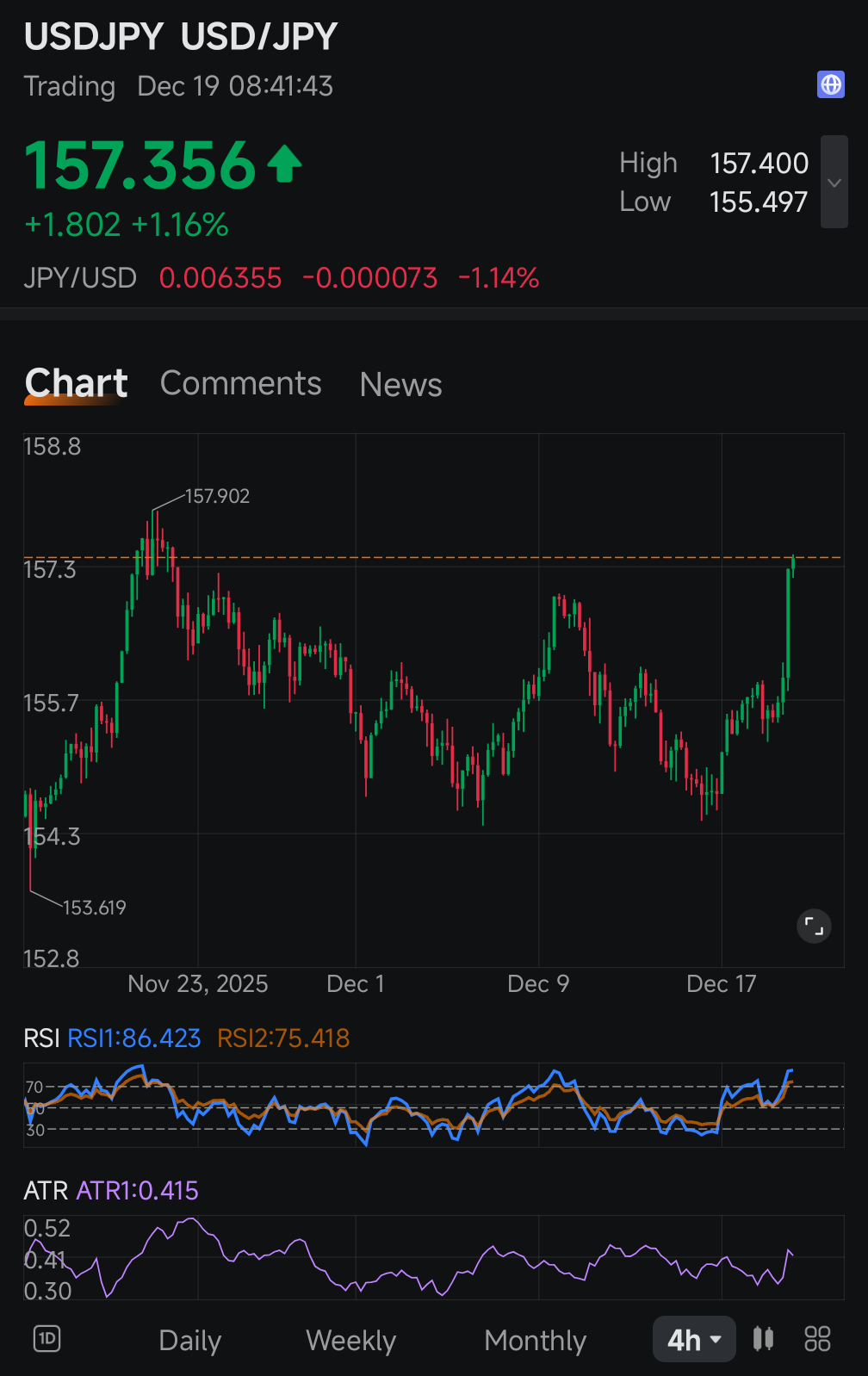Tap the +1.802 +1.16% change
This screenshot has height=1376, width=868.
127,225
